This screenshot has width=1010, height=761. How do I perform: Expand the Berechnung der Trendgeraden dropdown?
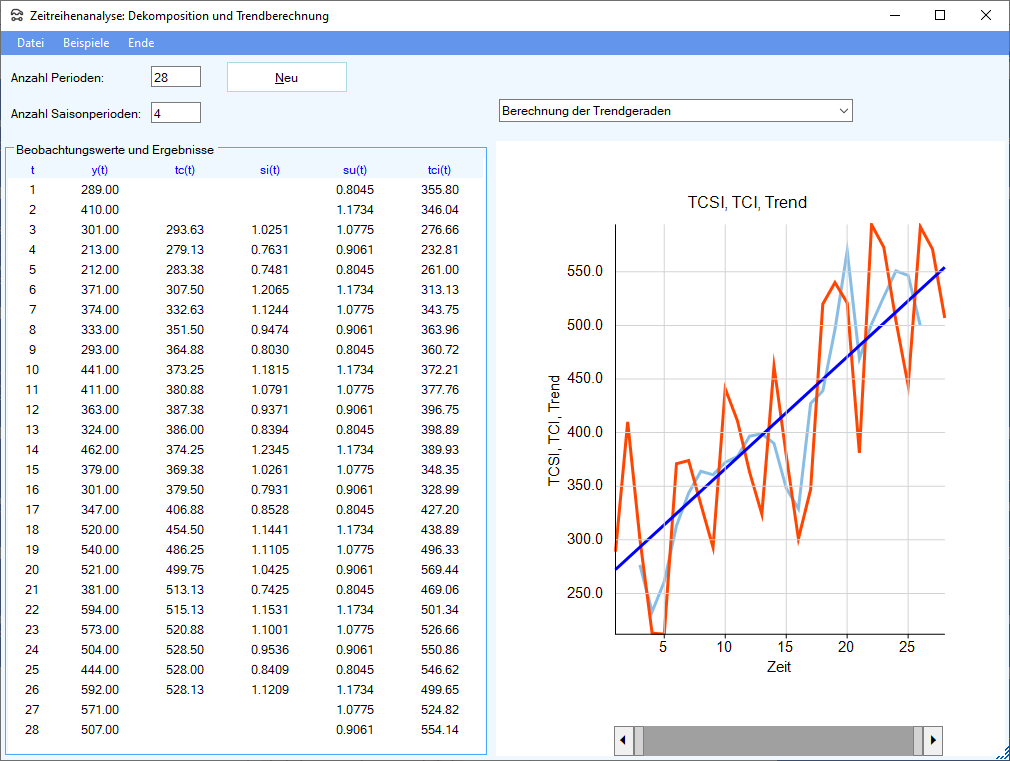[843, 110]
